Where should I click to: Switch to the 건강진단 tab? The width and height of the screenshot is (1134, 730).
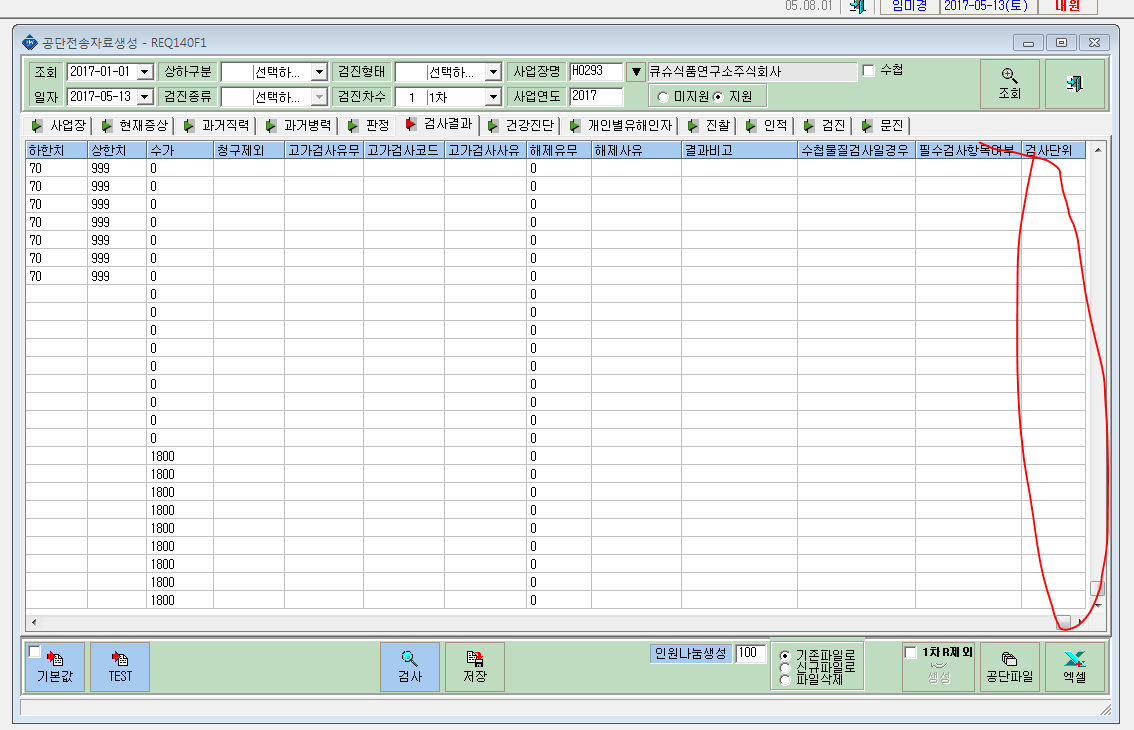tap(521, 126)
